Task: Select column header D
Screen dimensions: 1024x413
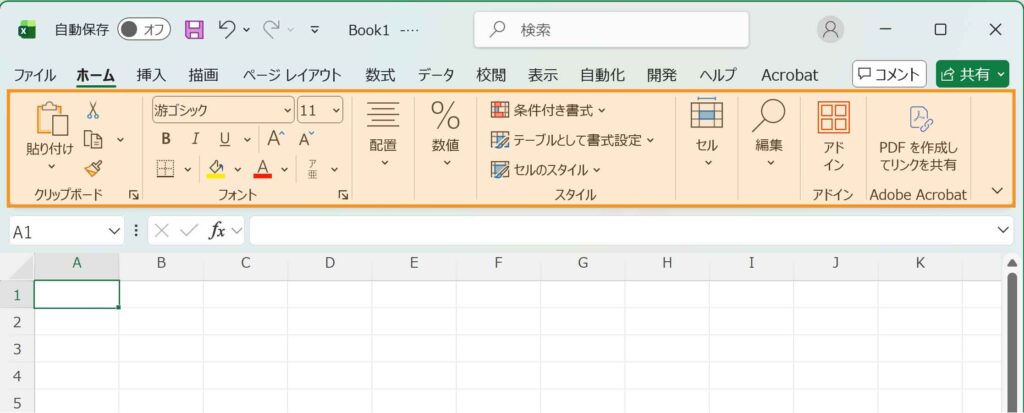Action: (x=330, y=263)
